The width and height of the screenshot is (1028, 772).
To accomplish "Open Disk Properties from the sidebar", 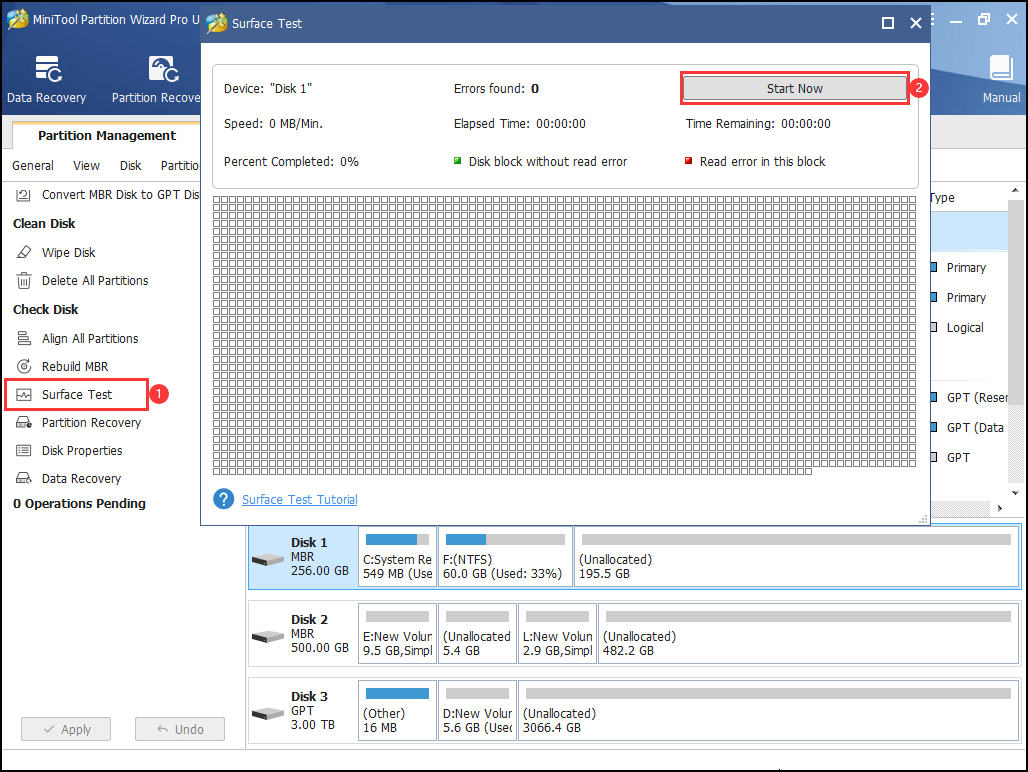I will 82,451.
